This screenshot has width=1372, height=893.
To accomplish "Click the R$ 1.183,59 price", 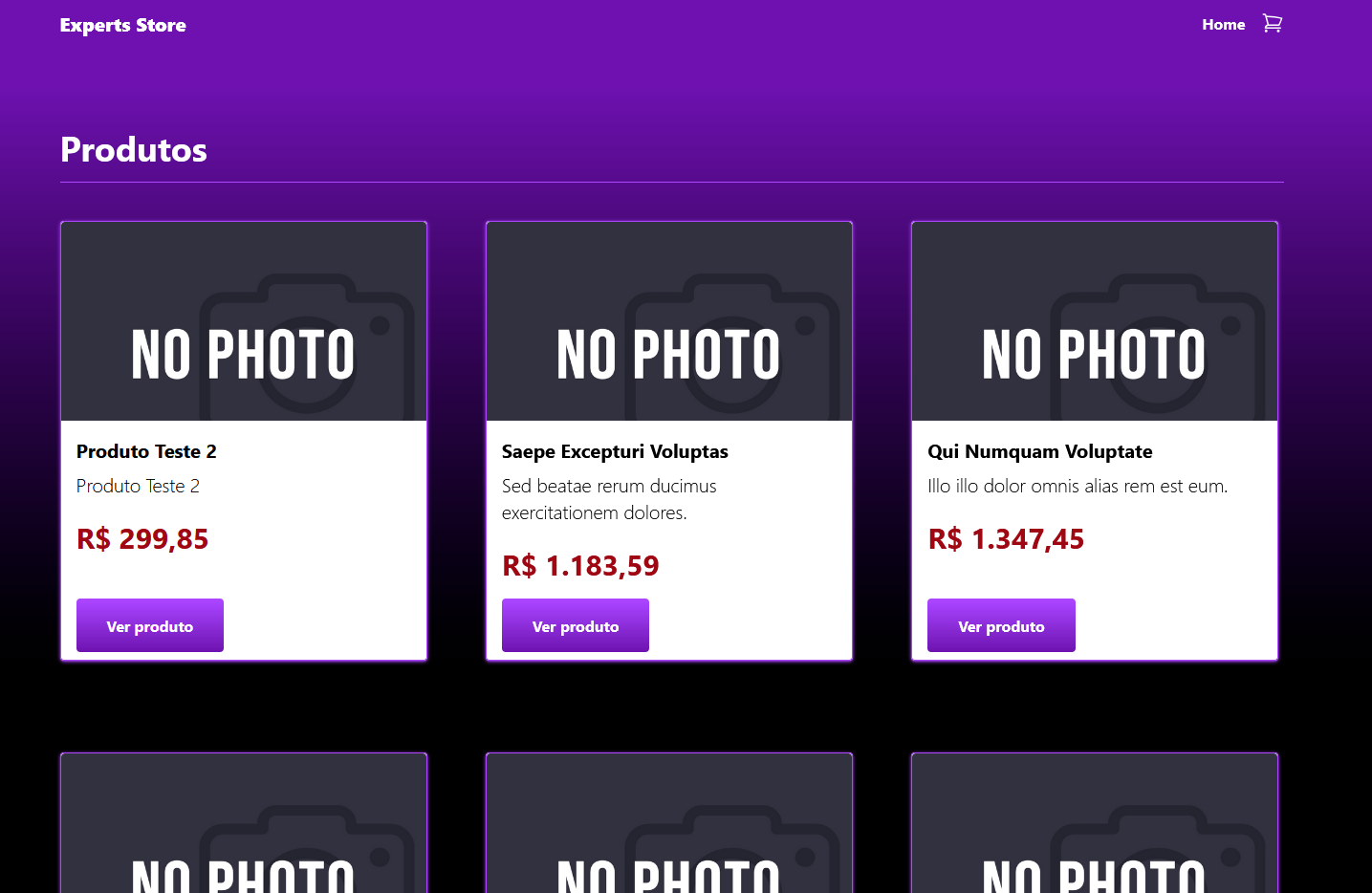I will coord(580,566).
